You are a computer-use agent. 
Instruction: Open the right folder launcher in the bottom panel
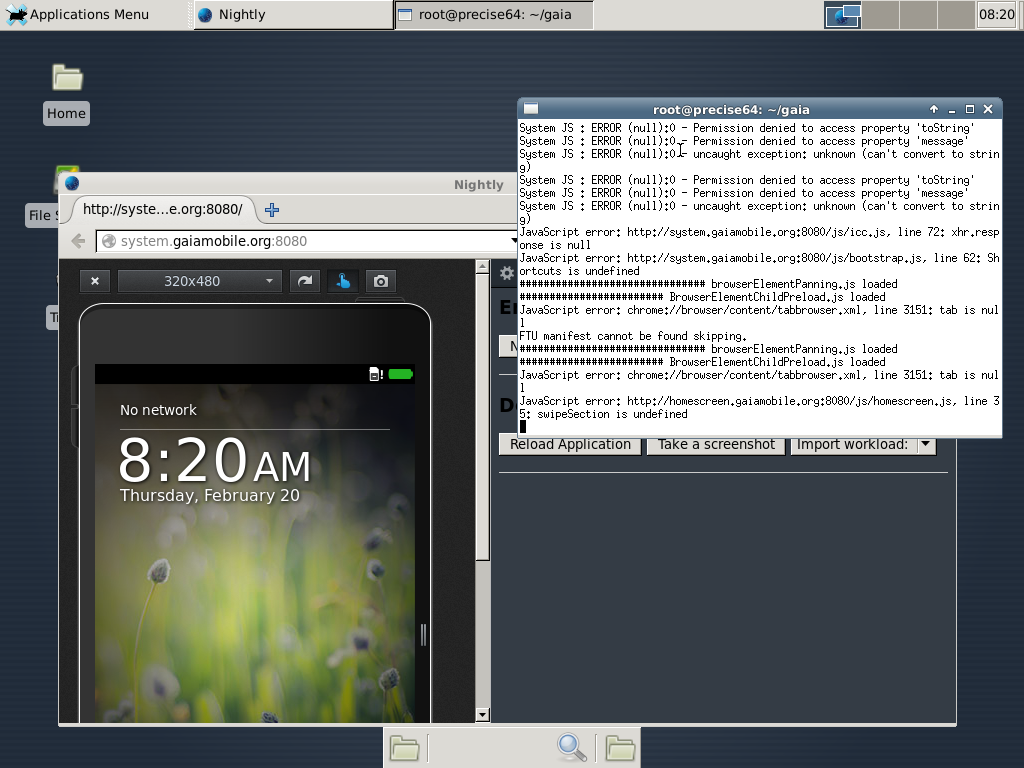pos(620,748)
